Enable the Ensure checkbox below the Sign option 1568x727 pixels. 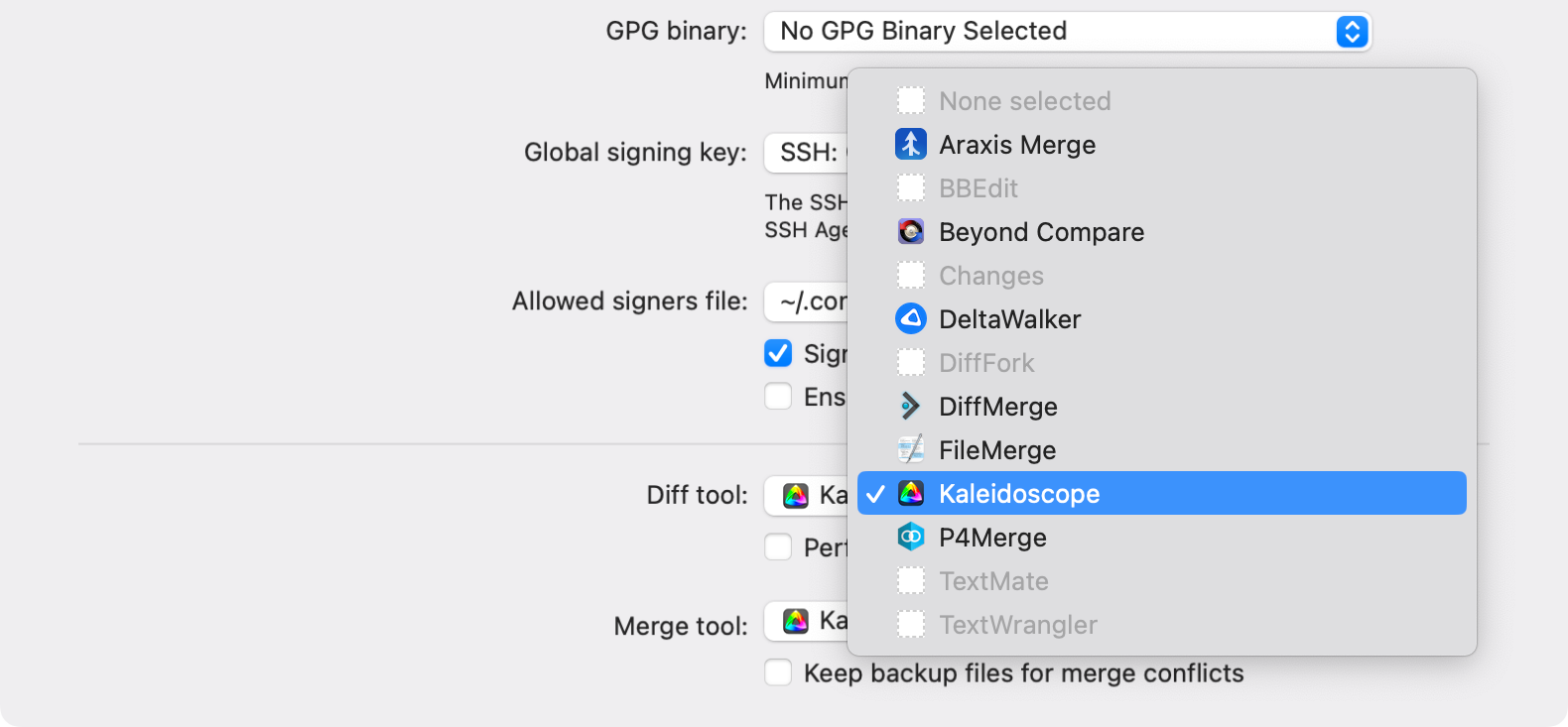(778, 396)
